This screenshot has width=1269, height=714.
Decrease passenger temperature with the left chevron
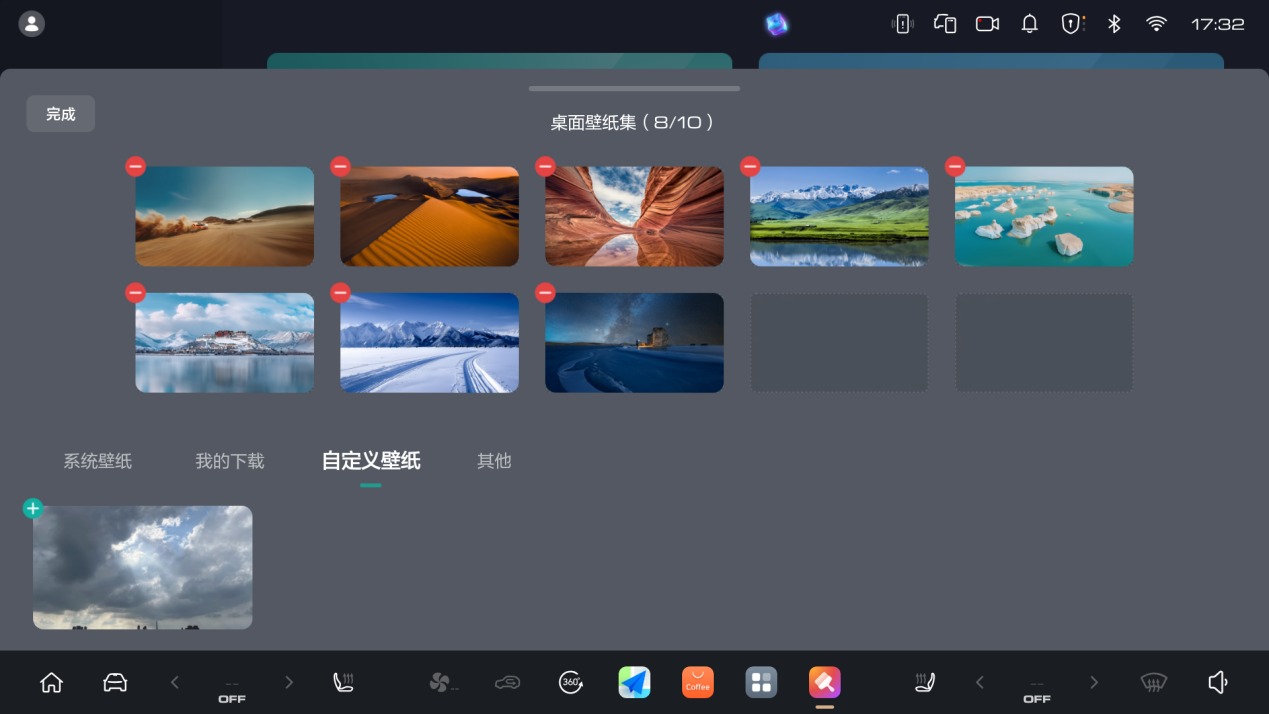coord(980,682)
